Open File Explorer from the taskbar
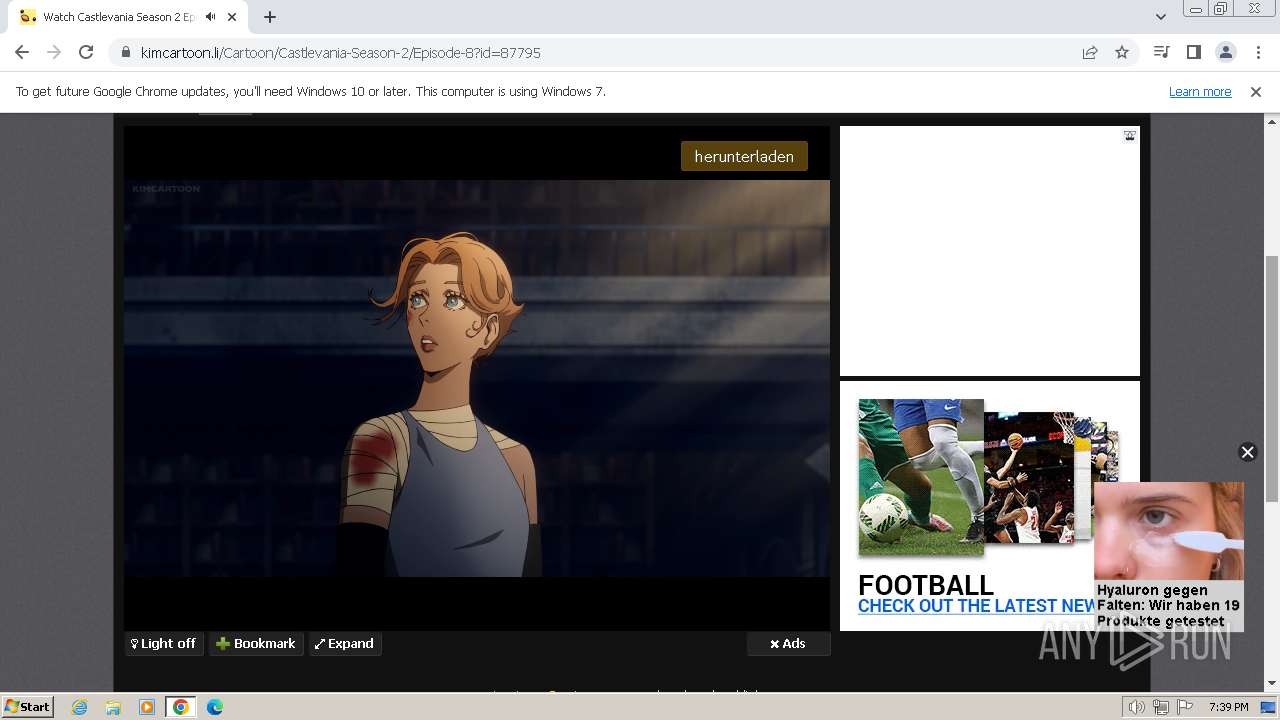The image size is (1280, 720). pos(113,707)
